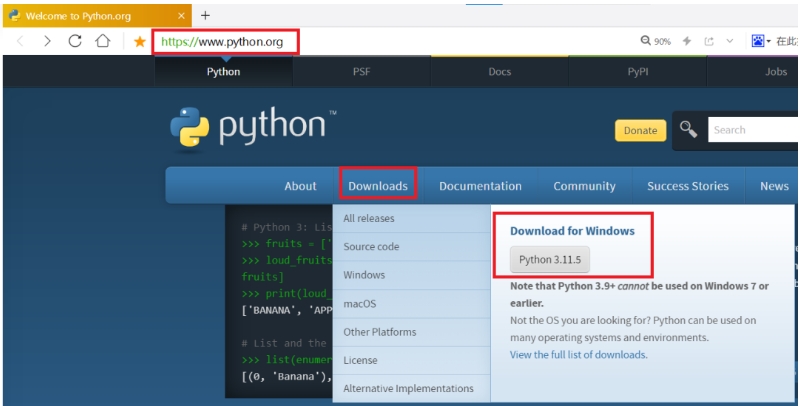
Task: Click the magnifier search icon beside Donate
Action: [x=688, y=129]
